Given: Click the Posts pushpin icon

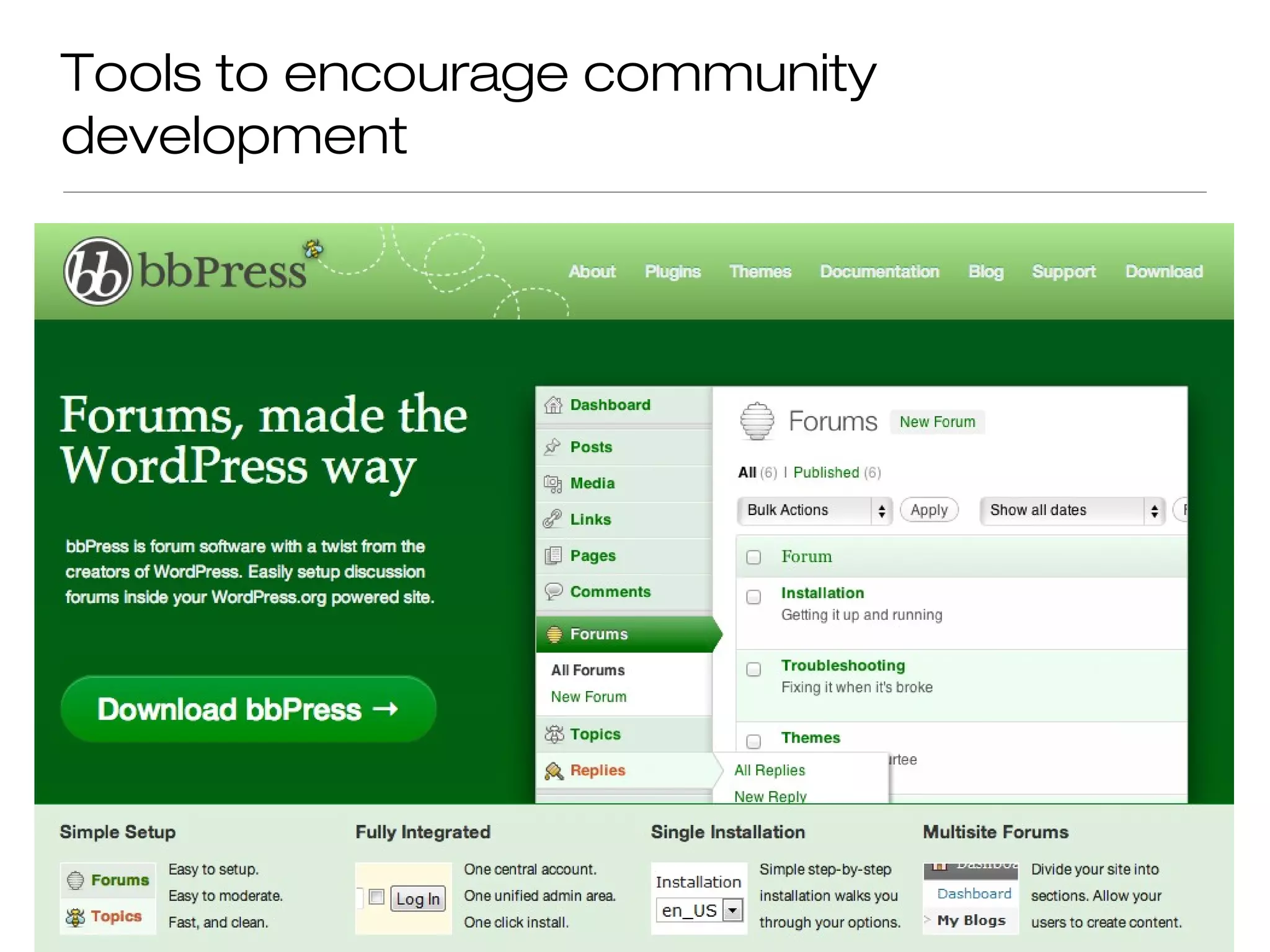Looking at the screenshot, I should (x=553, y=447).
